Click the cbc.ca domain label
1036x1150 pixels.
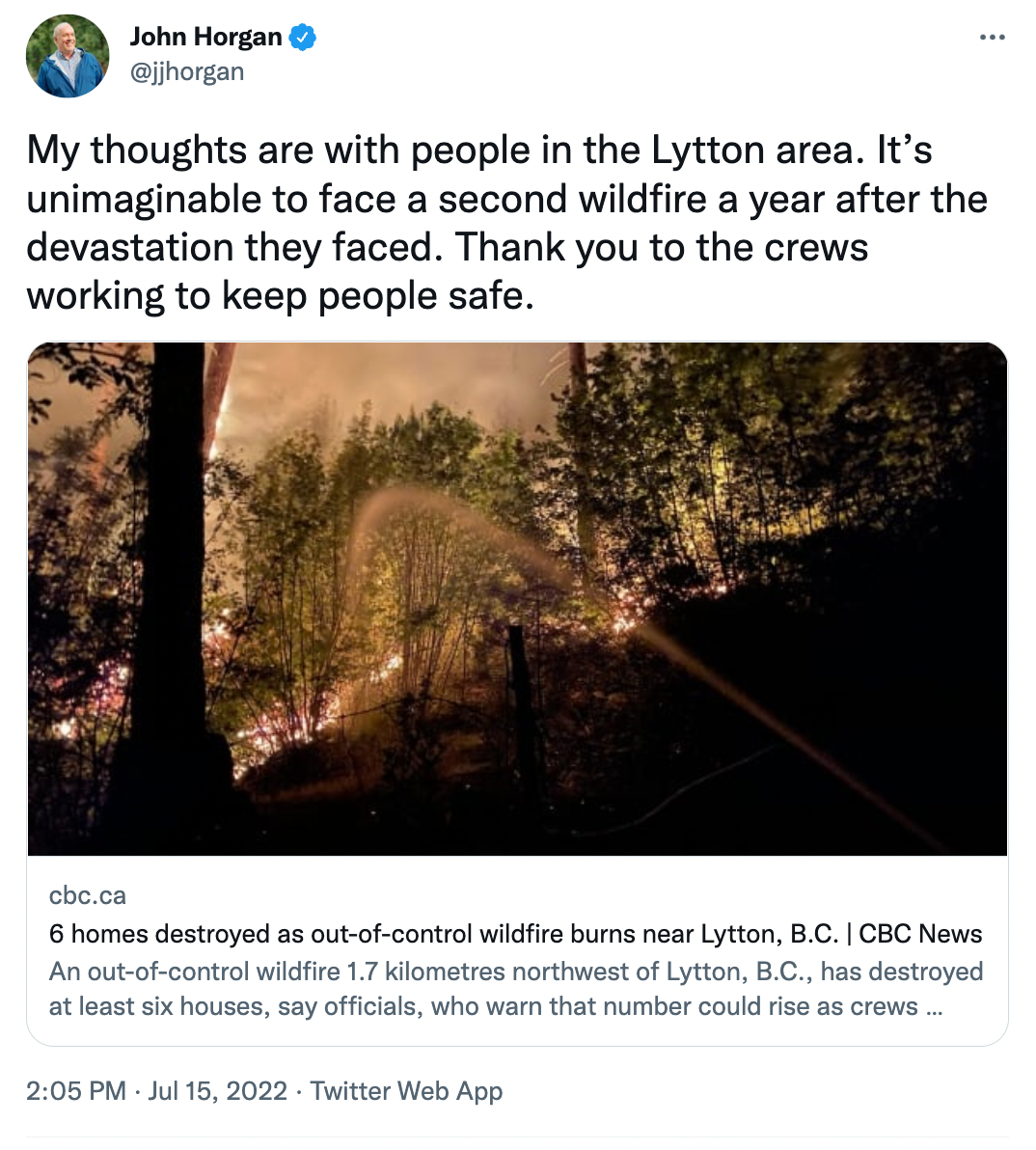tap(88, 895)
